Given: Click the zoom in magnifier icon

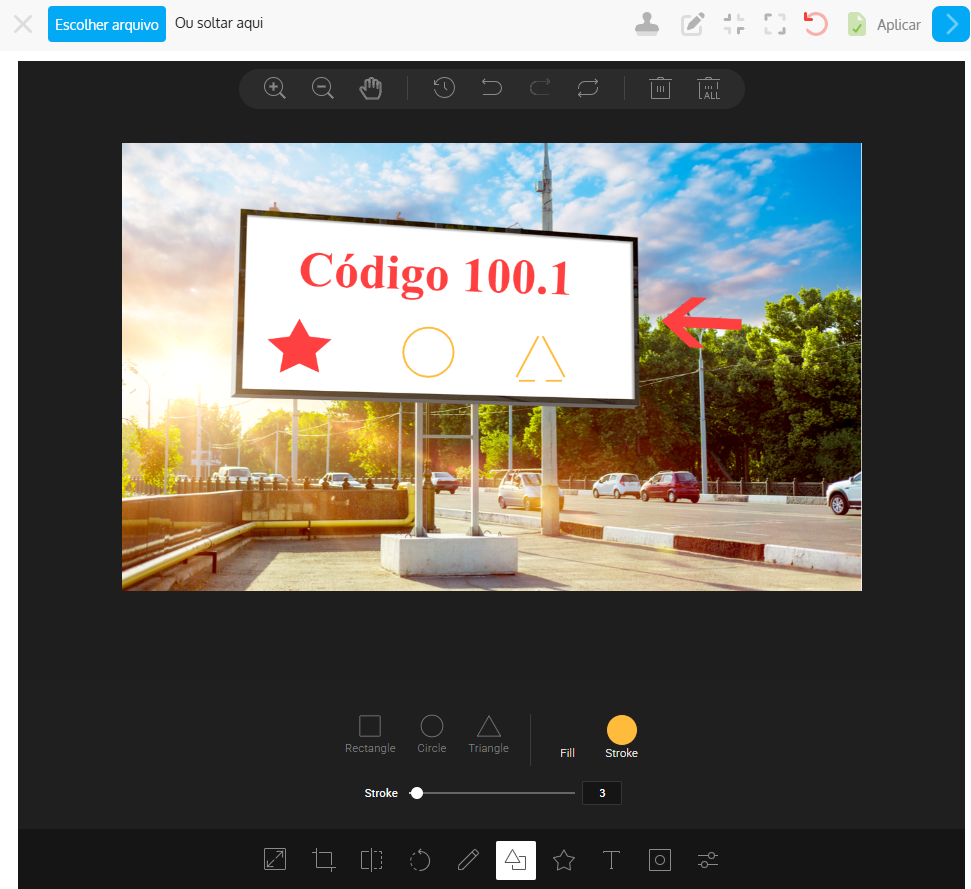Looking at the screenshot, I should [275, 88].
